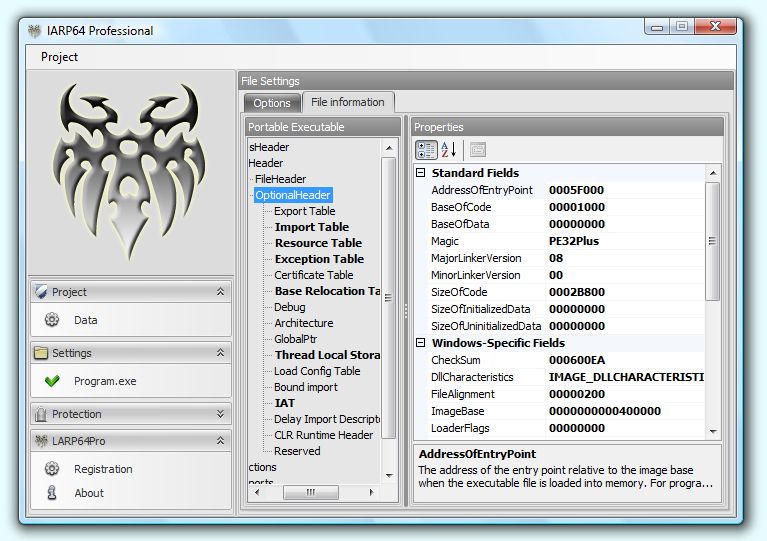Click the SizeOfCode value 0002B800
The image size is (767, 541).
(x=577, y=292)
